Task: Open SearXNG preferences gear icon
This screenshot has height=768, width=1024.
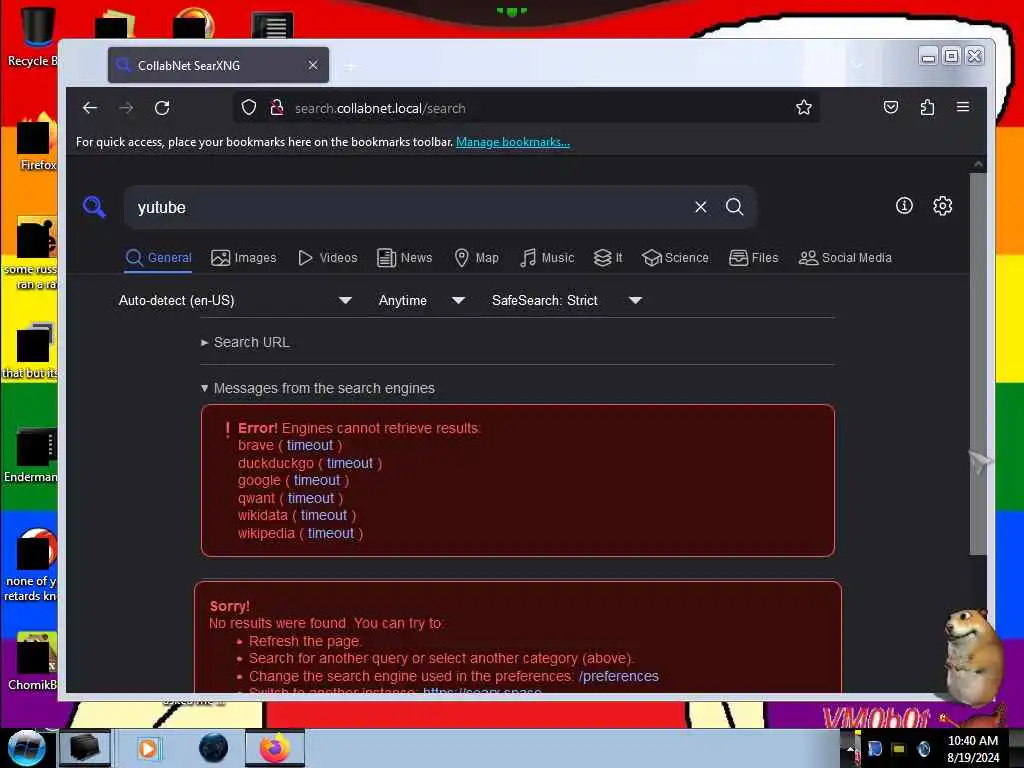Action: pos(942,206)
